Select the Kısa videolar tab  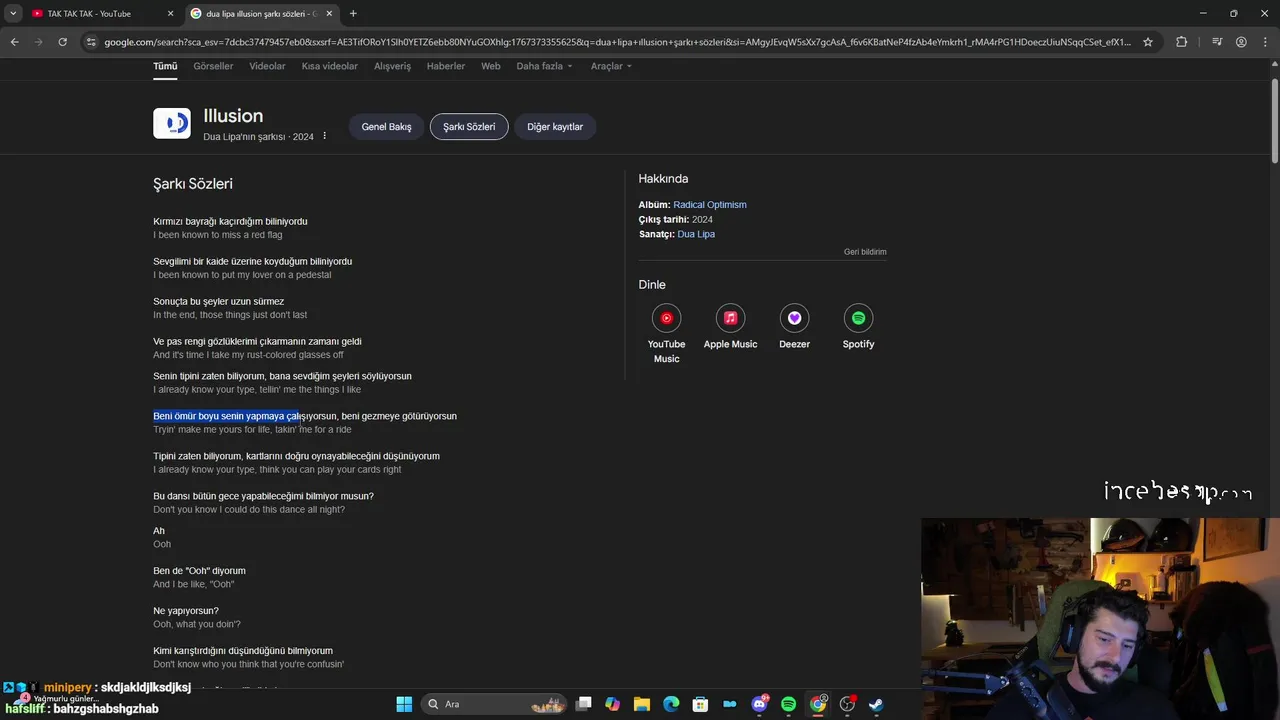(x=330, y=66)
